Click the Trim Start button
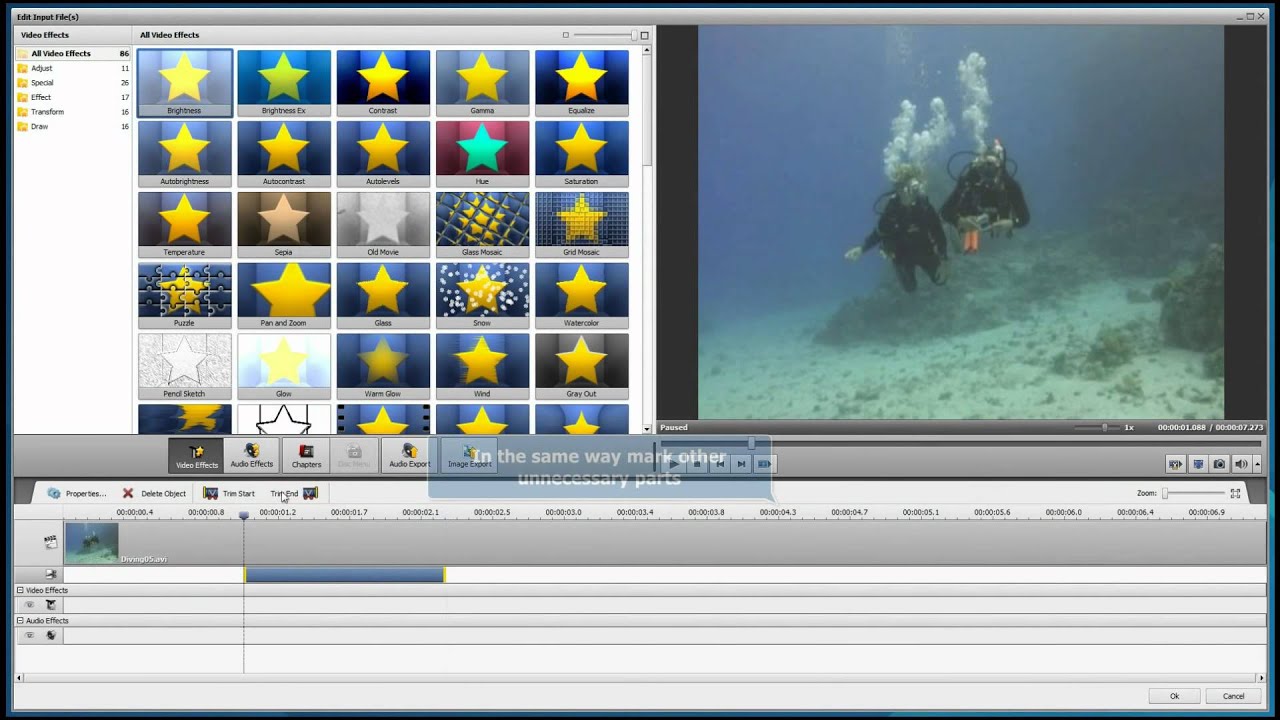 click(229, 493)
